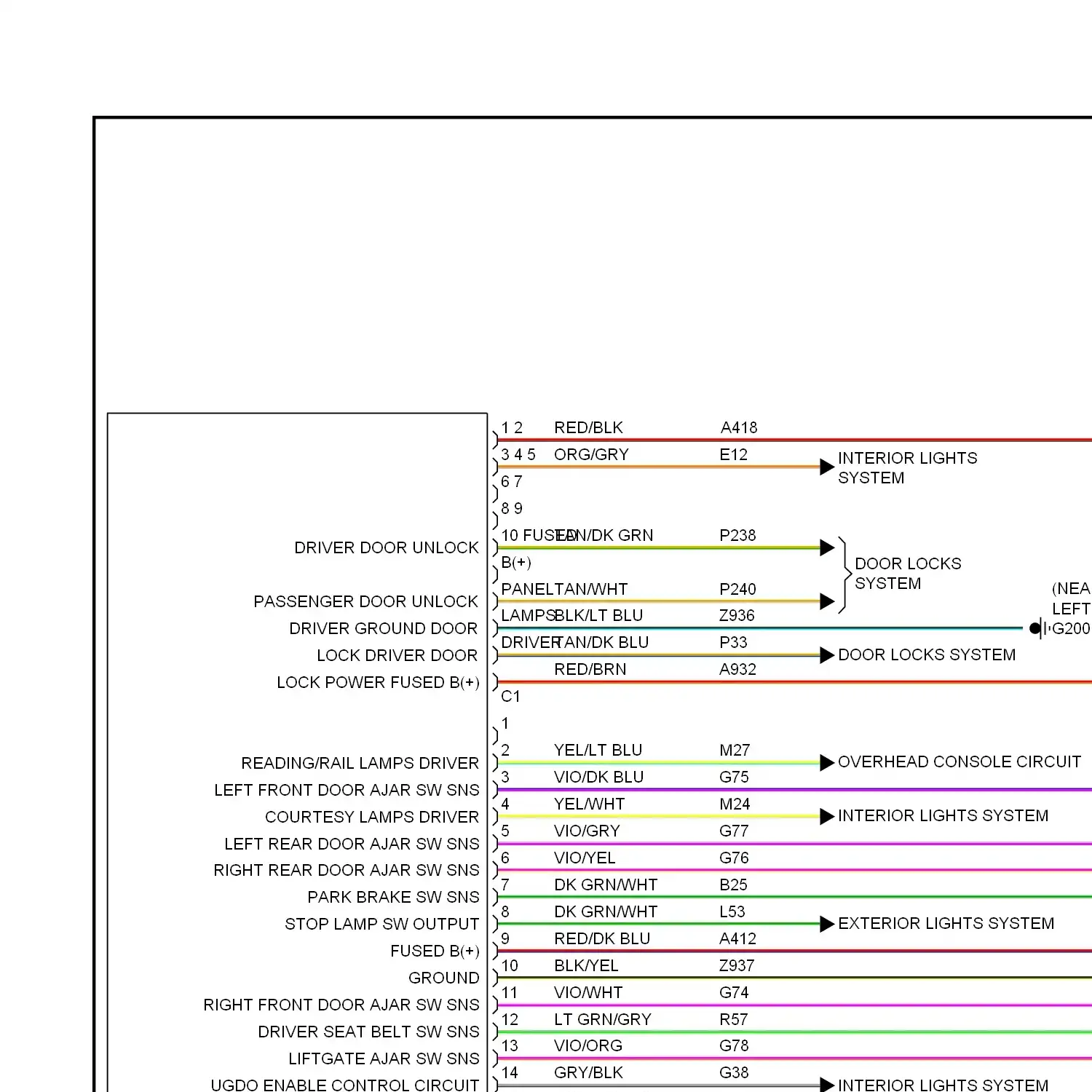Select circuit code A932
Image resolution: width=1092 pixels, height=1092 pixels.
coord(737,670)
